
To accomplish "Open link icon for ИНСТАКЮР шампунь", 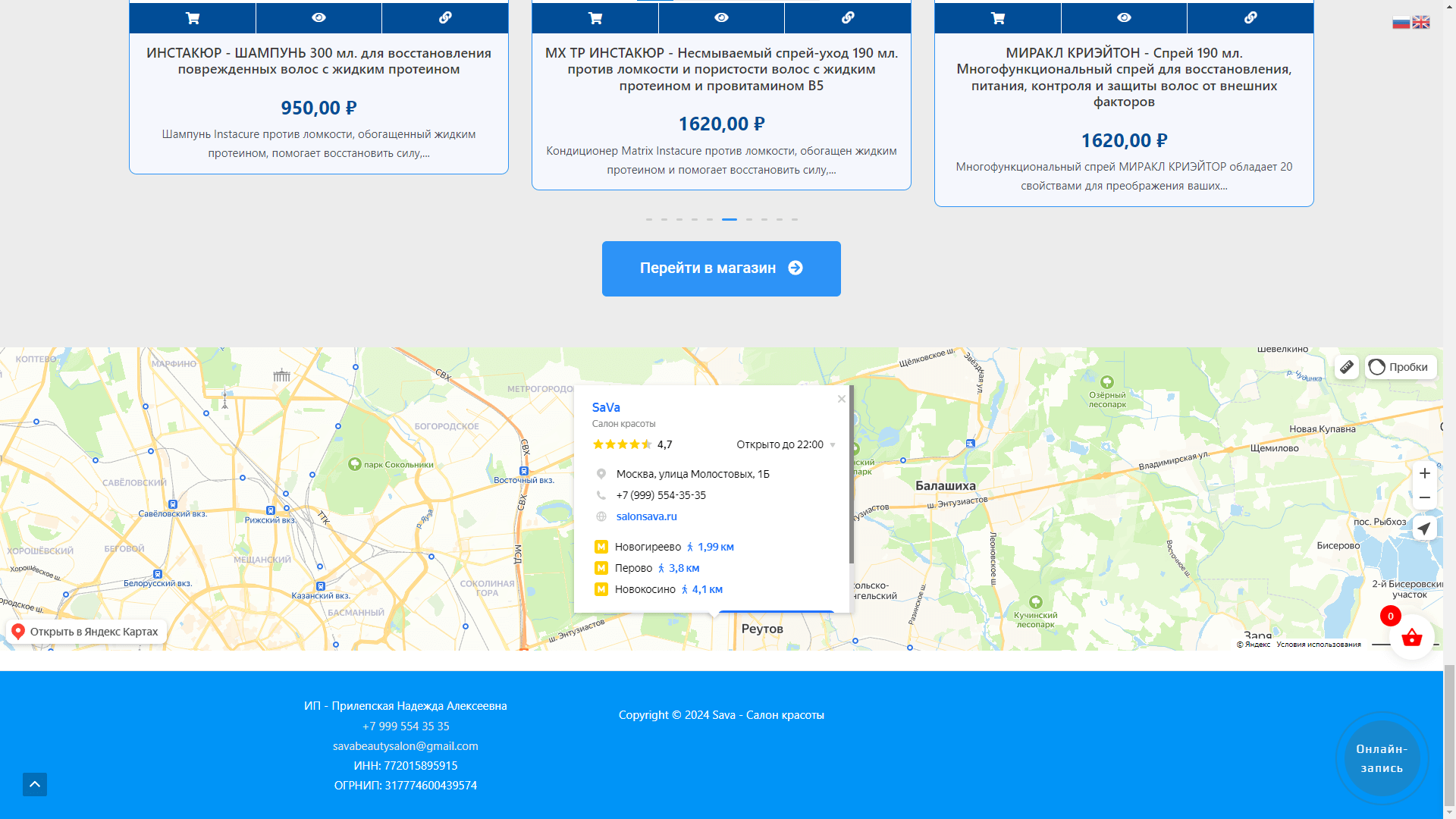I will tap(445, 17).
